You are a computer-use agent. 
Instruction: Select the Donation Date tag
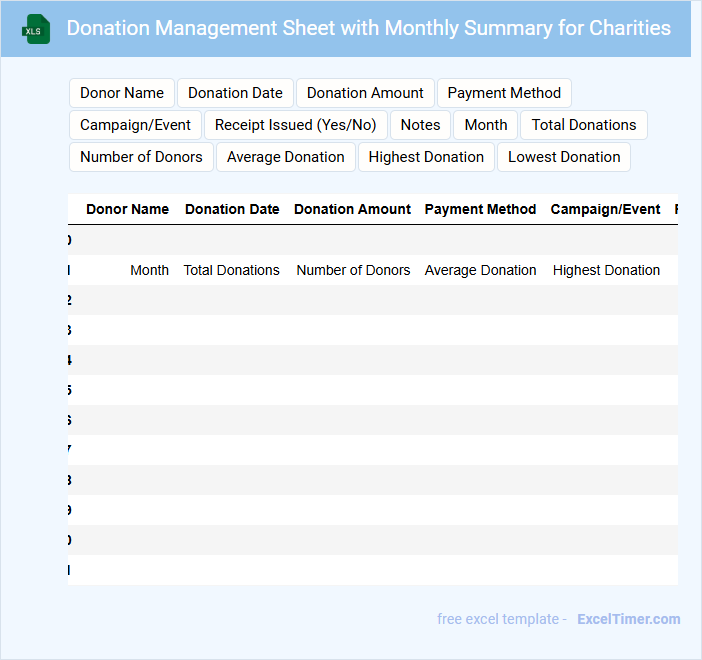pyautogui.click(x=235, y=93)
